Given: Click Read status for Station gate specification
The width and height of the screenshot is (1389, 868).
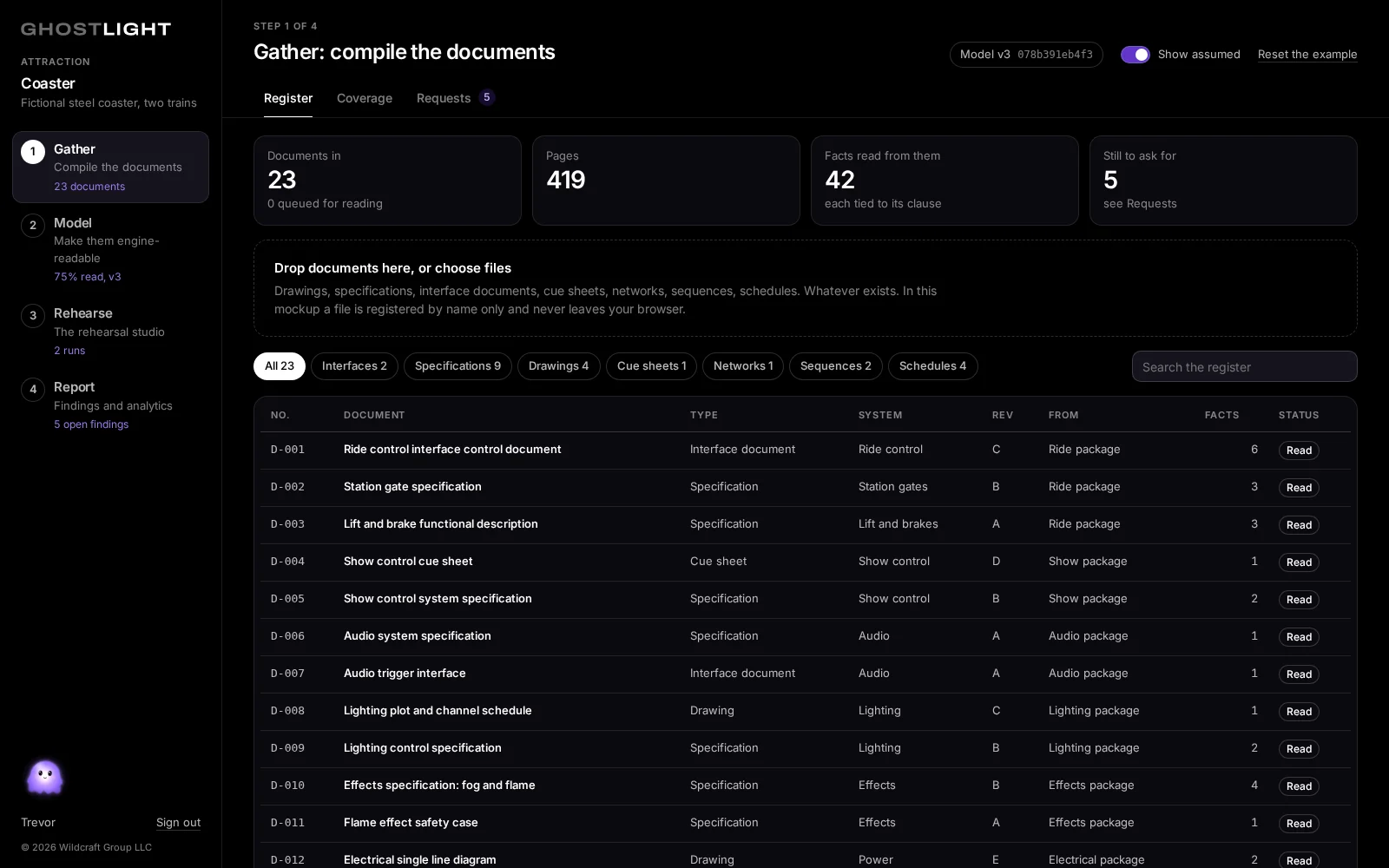Looking at the screenshot, I should tap(1299, 488).
